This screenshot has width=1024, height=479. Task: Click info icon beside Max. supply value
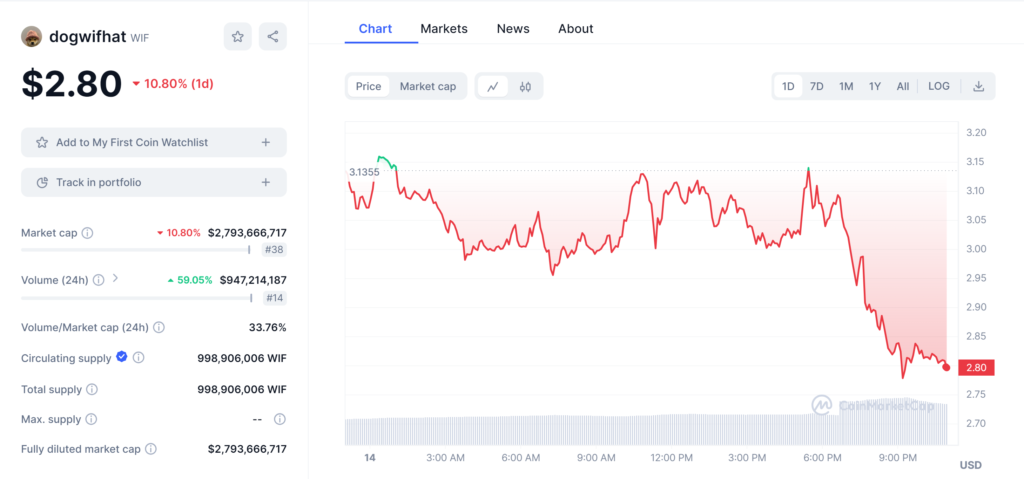point(280,419)
